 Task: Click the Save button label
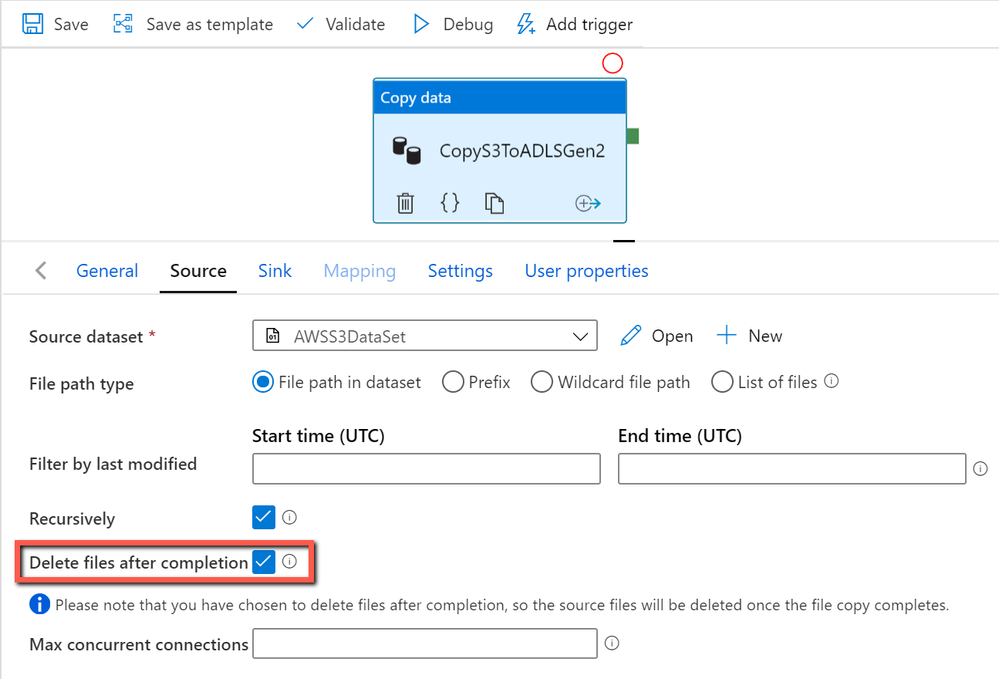71,24
